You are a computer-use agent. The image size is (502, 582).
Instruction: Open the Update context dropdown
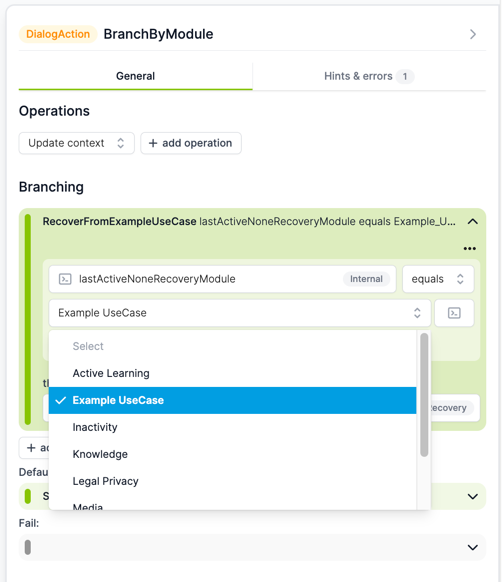(76, 143)
